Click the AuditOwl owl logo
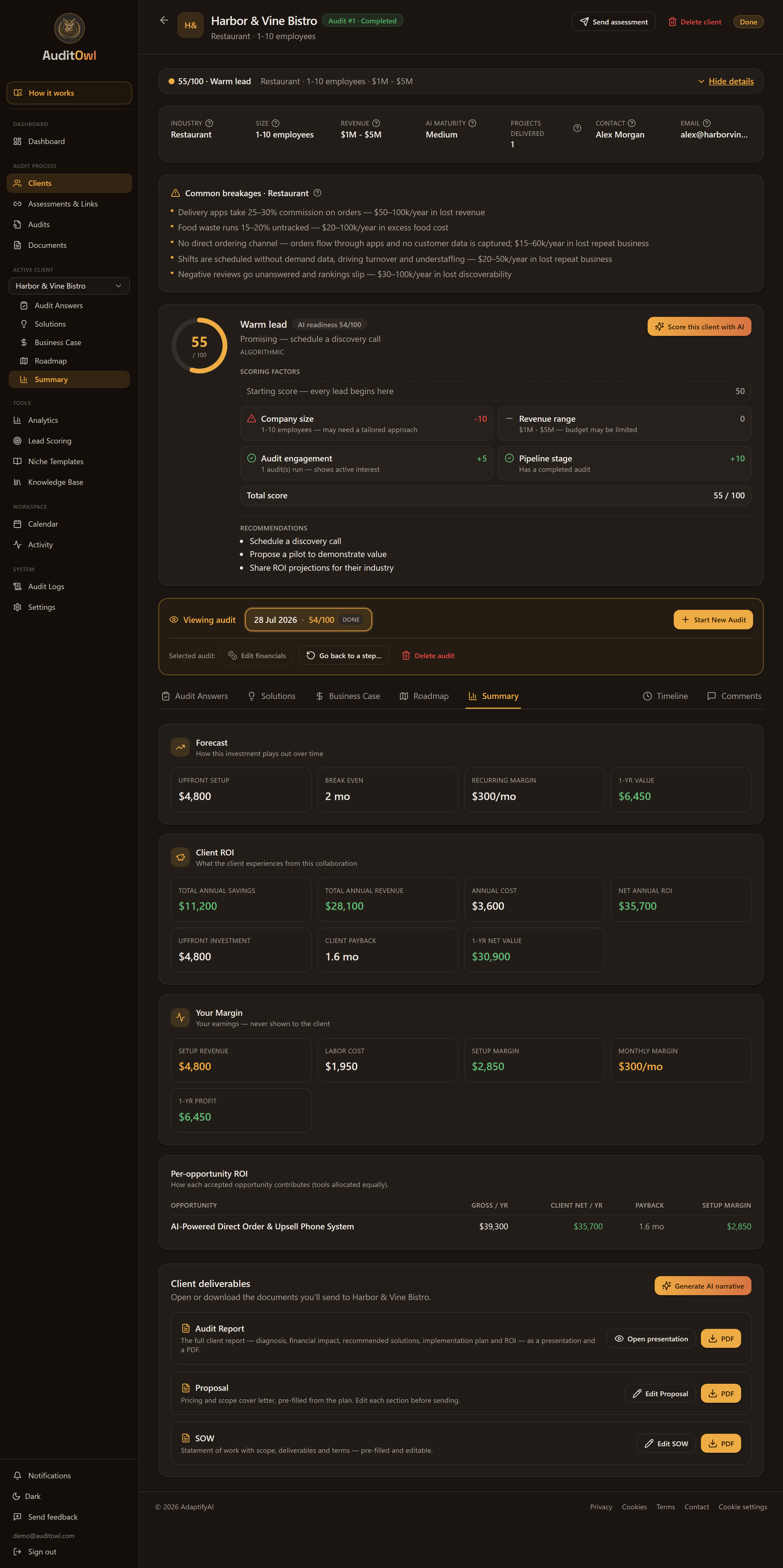783x1568 pixels. tap(69, 28)
